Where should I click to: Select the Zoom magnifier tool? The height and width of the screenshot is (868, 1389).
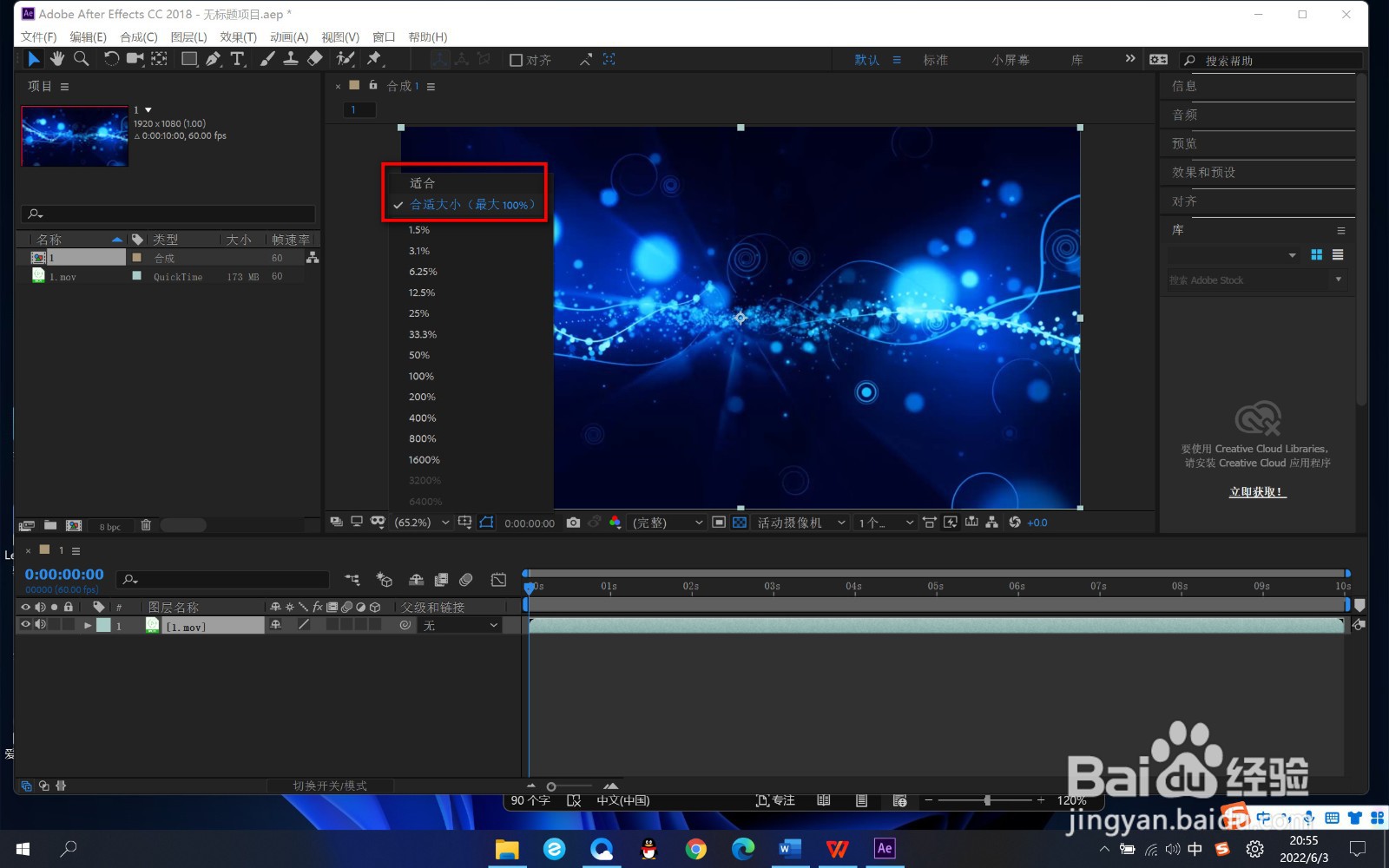click(x=82, y=59)
